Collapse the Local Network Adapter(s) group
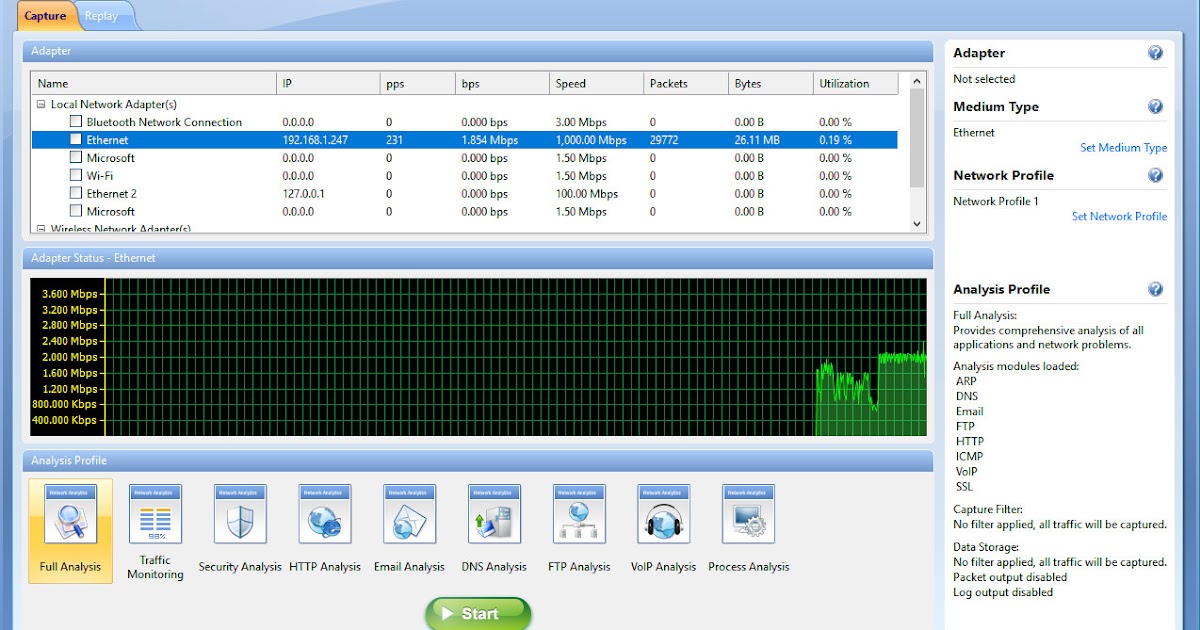The width and height of the screenshot is (1200, 630). click(41, 104)
